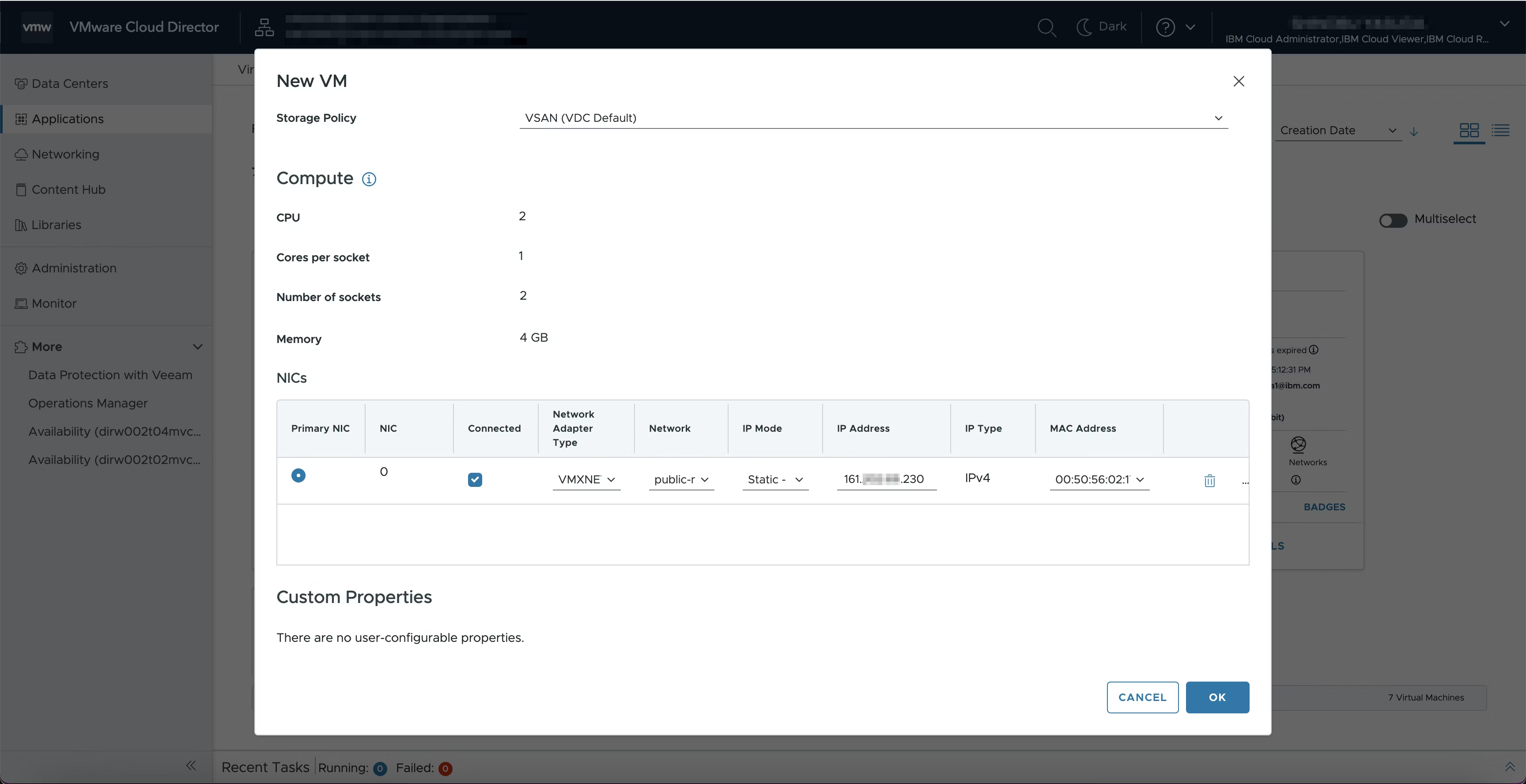Switch to grid card view icon
Screen dimensions: 1526x784
click(1469, 130)
